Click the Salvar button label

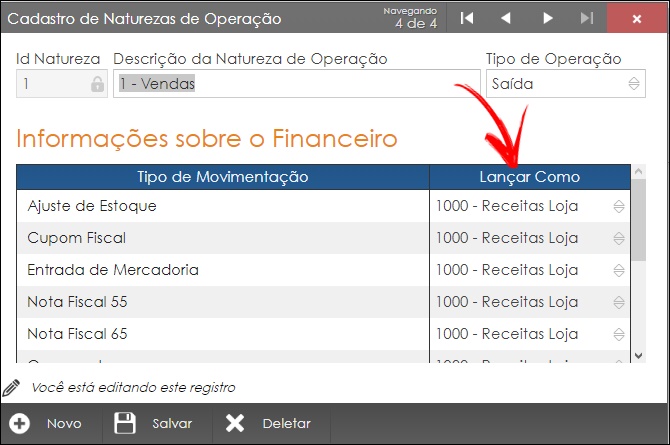pos(172,424)
